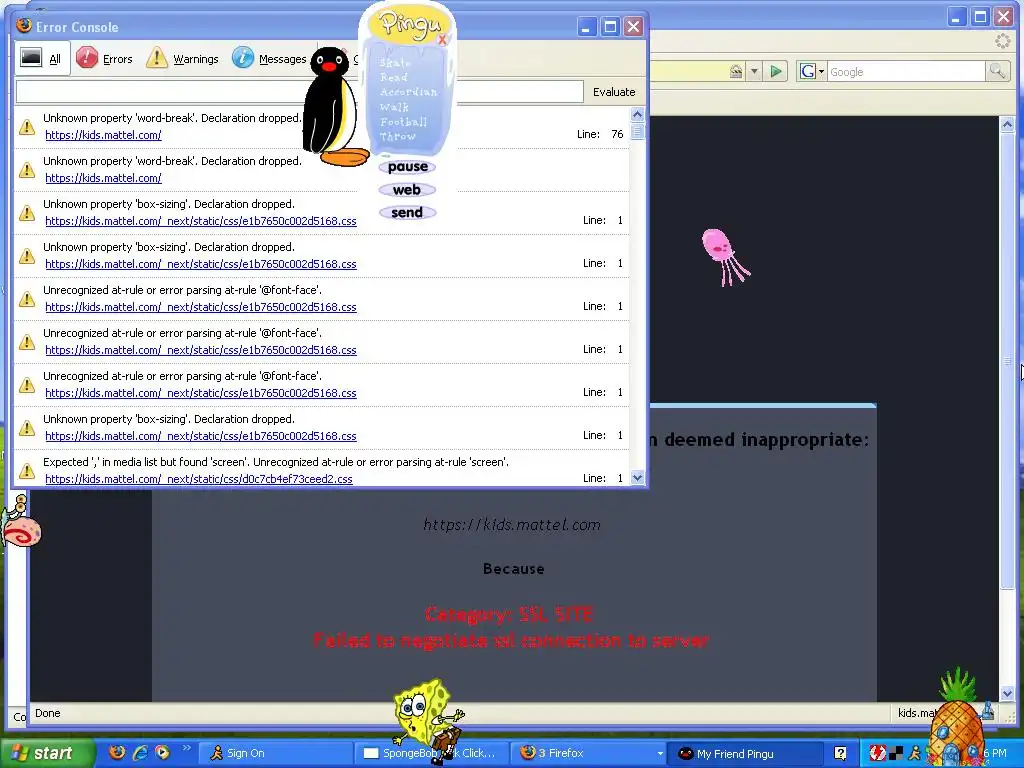The height and width of the screenshot is (768, 1024).
Task: Click the red slash icon in system tray
Action: click(x=877, y=753)
